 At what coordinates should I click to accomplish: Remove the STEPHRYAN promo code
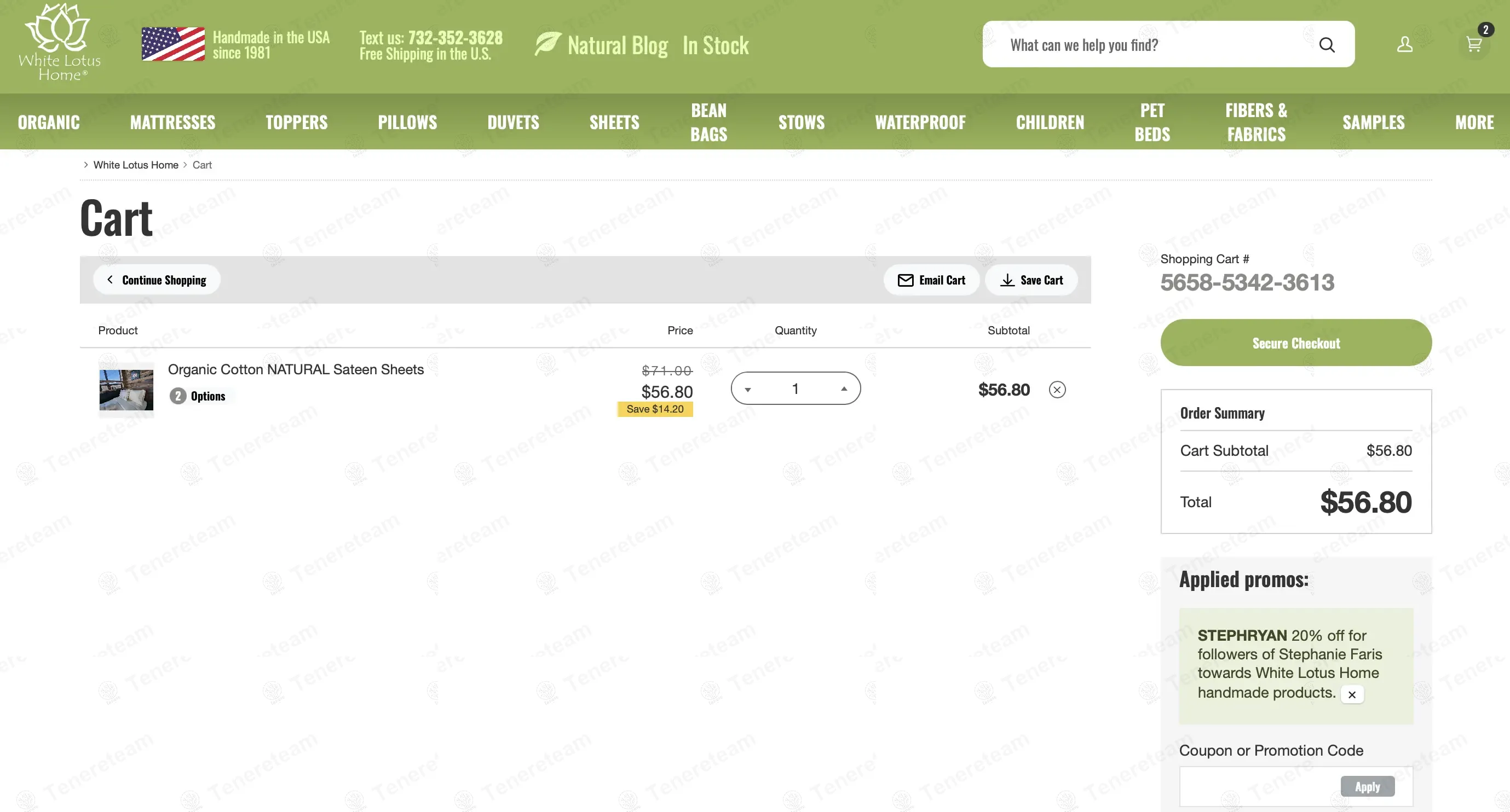point(1352,694)
